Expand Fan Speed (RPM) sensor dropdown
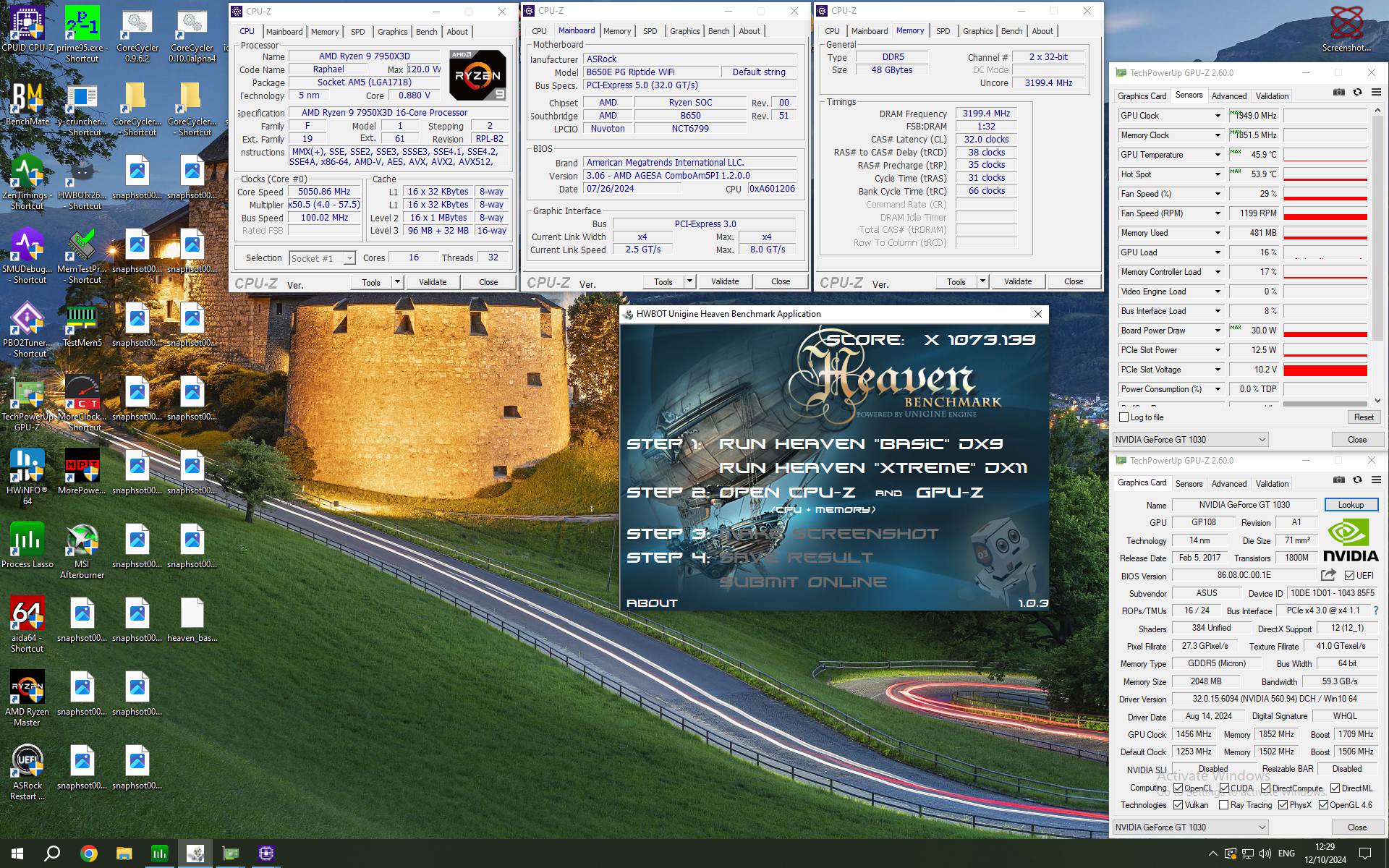Screen dimensions: 1389x868 point(1218,213)
